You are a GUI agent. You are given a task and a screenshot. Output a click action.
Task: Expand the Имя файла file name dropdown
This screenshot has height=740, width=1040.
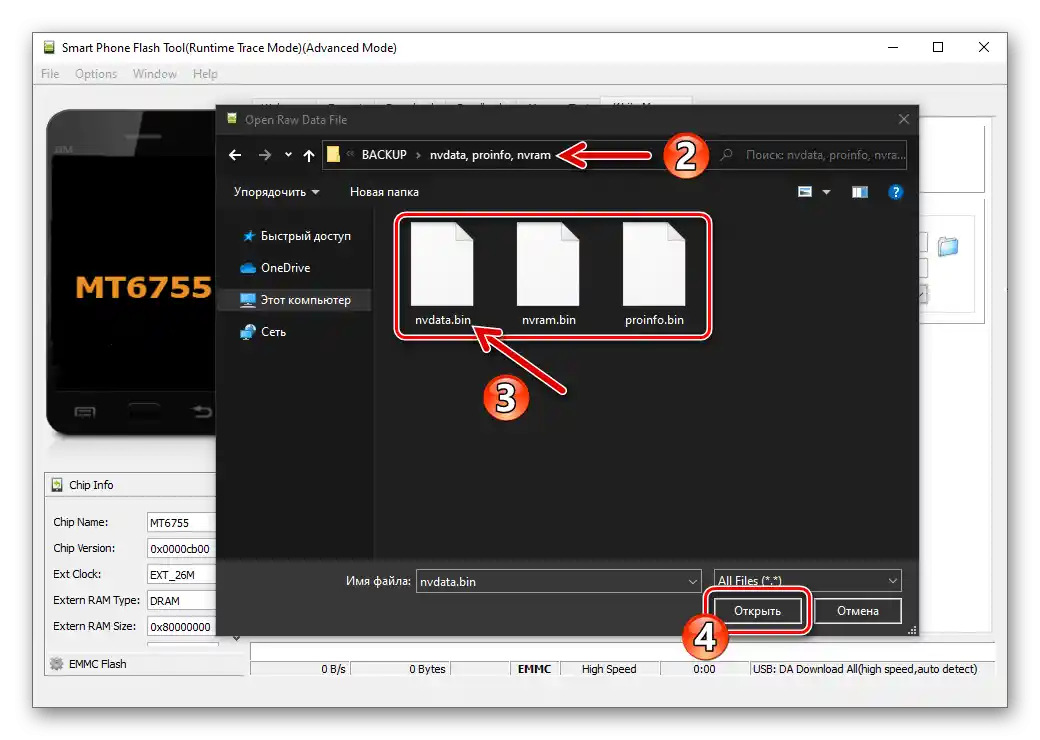click(x=693, y=580)
